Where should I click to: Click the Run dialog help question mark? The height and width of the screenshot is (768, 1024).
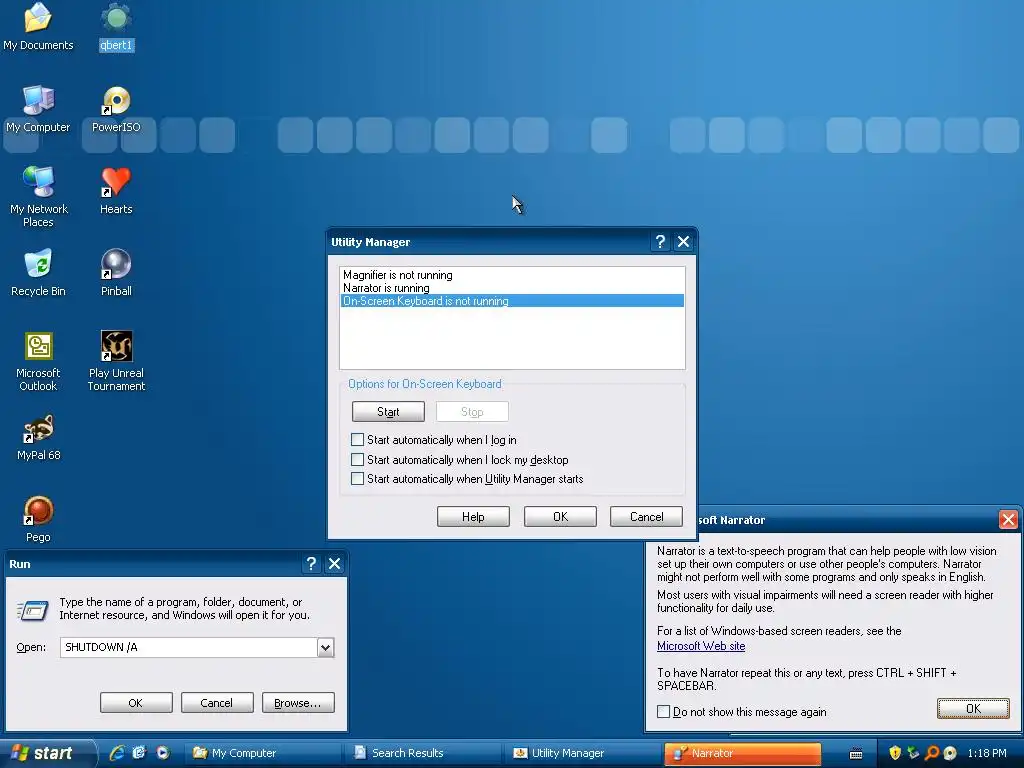pyautogui.click(x=312, y=564)
